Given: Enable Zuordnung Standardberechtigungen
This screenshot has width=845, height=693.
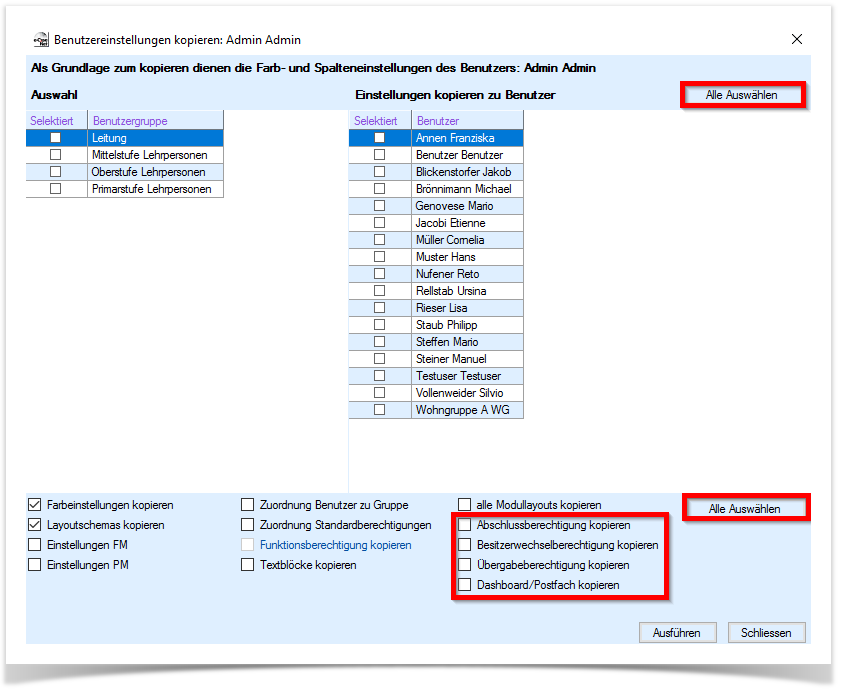Looking at the screenshot, I should 247,525.
